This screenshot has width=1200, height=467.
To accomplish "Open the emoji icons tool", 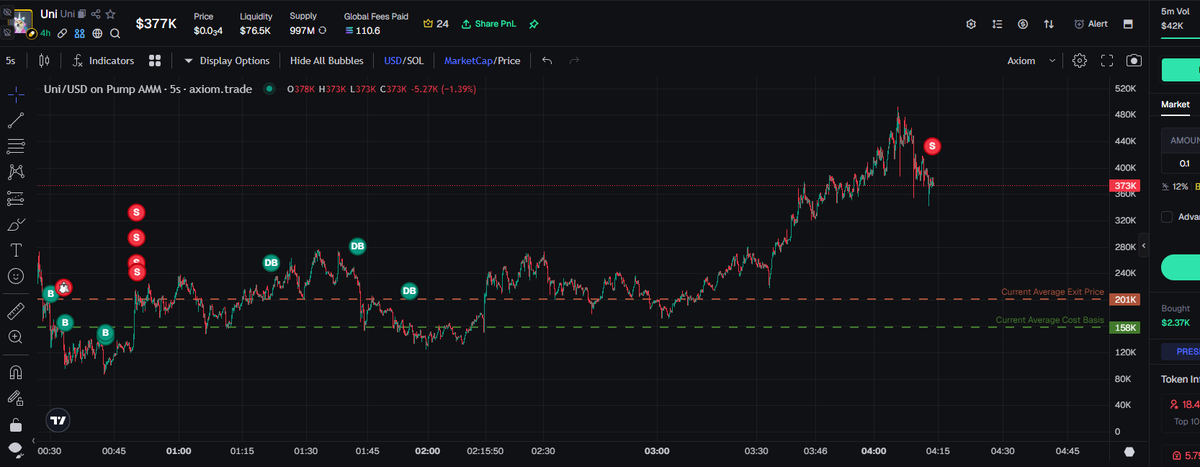I will coord(16,275).
